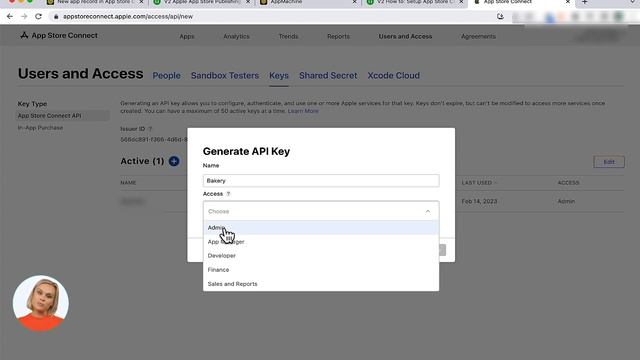Click the NAME column header
The width and height of the screenshot is (640, 360).
tap(128, 182)
